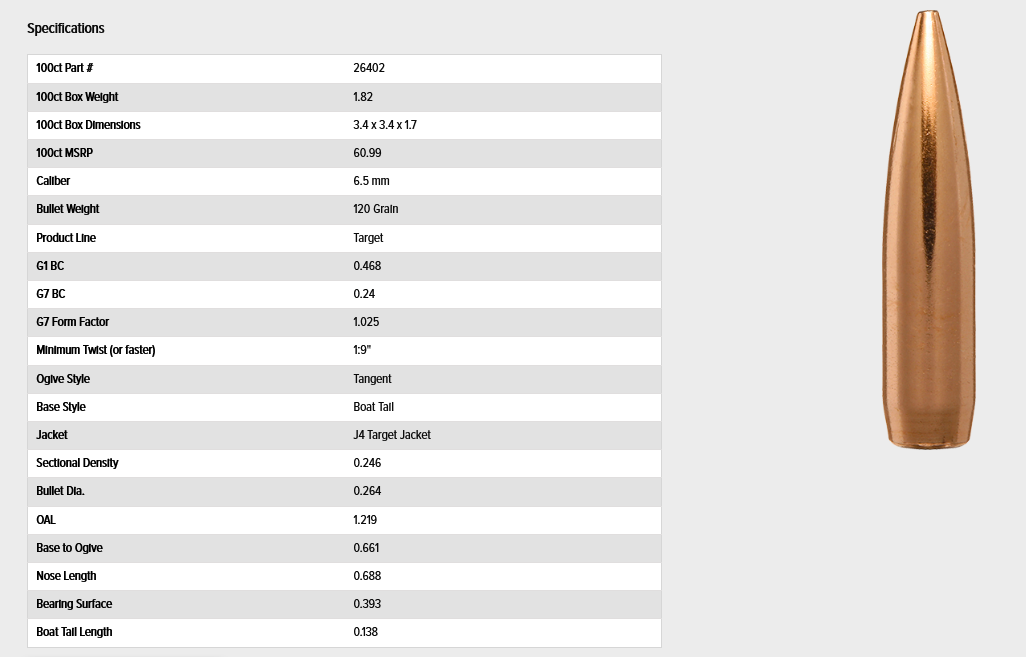Click the G7 Form Factor value 1.025

(366, 322)
